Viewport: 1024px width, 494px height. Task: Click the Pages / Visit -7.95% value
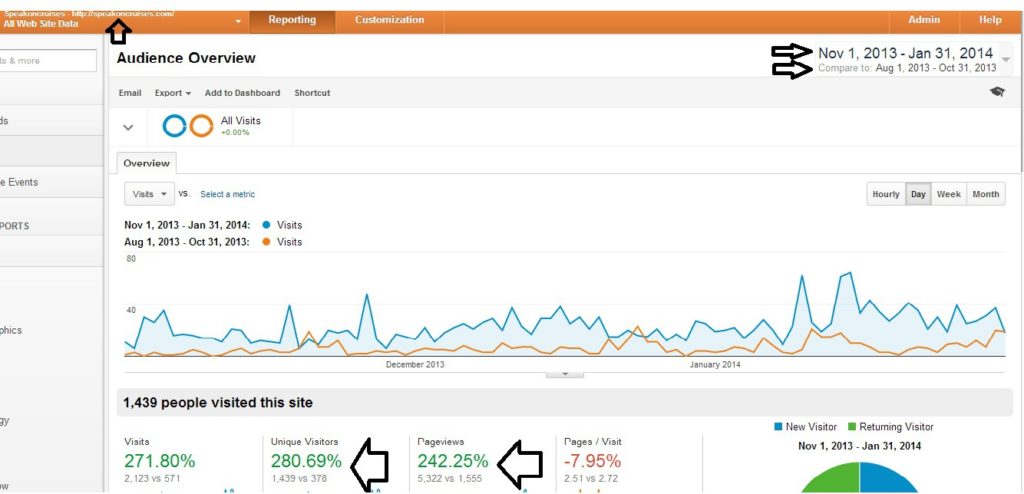593,461
